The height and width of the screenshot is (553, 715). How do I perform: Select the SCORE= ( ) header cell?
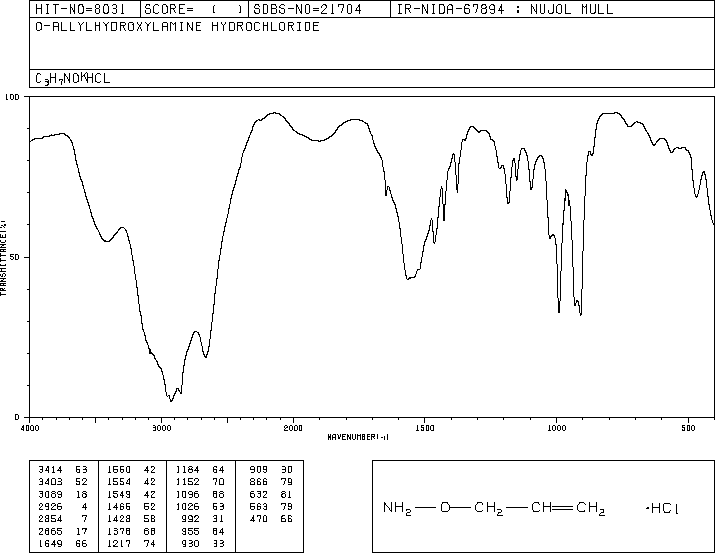pos(194,9)
